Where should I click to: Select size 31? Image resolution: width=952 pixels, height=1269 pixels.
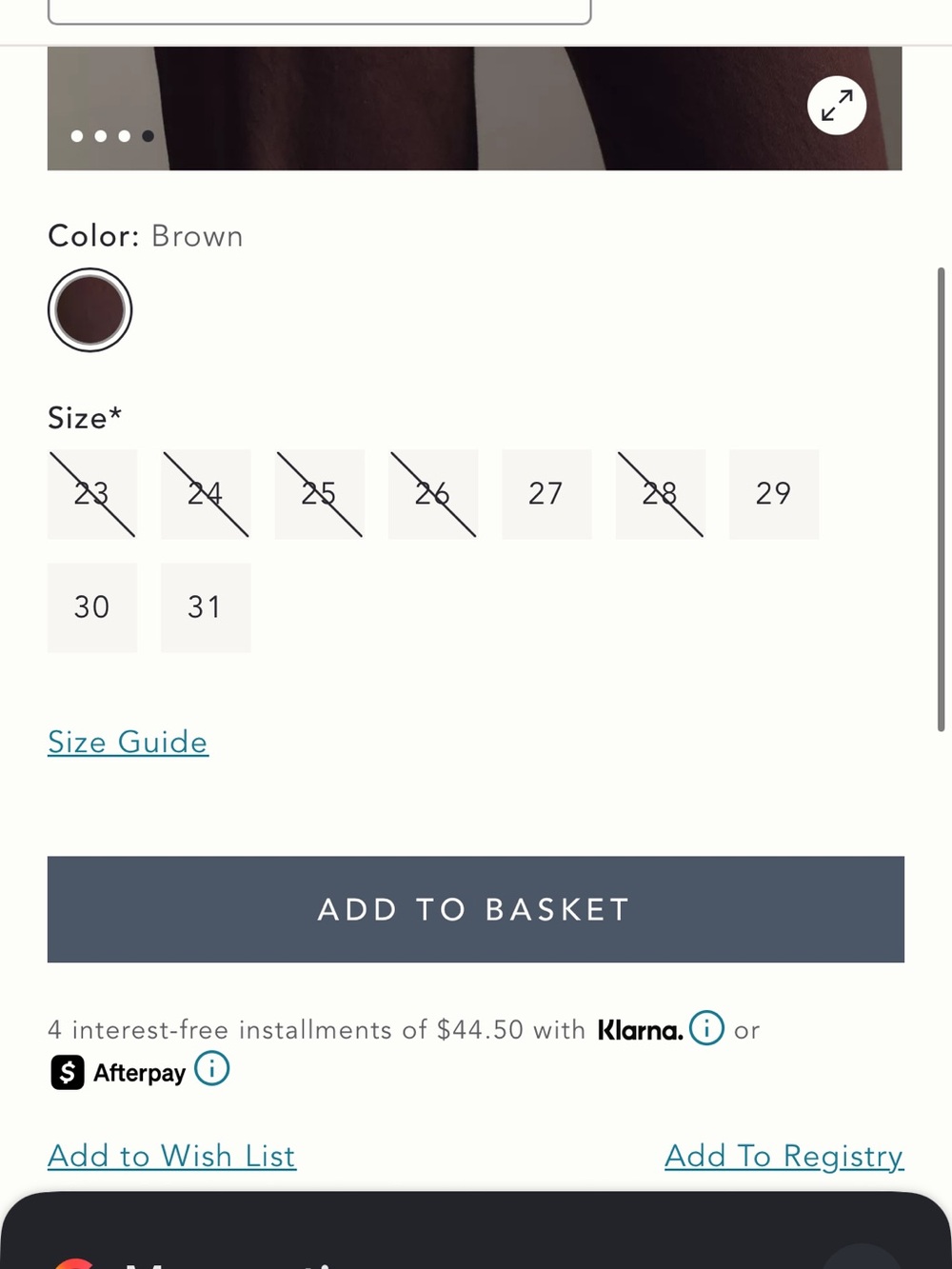pos(206,607)
